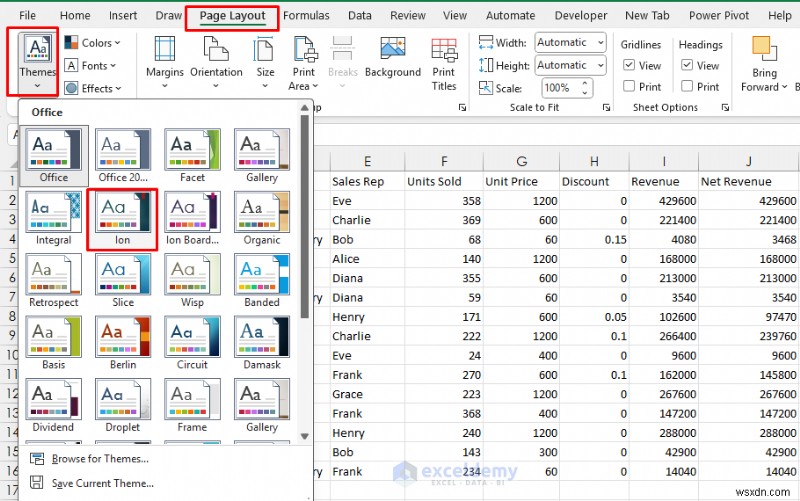Apply the Damask theme
This screenshot has height=501, width=800.
pos(262,343)
